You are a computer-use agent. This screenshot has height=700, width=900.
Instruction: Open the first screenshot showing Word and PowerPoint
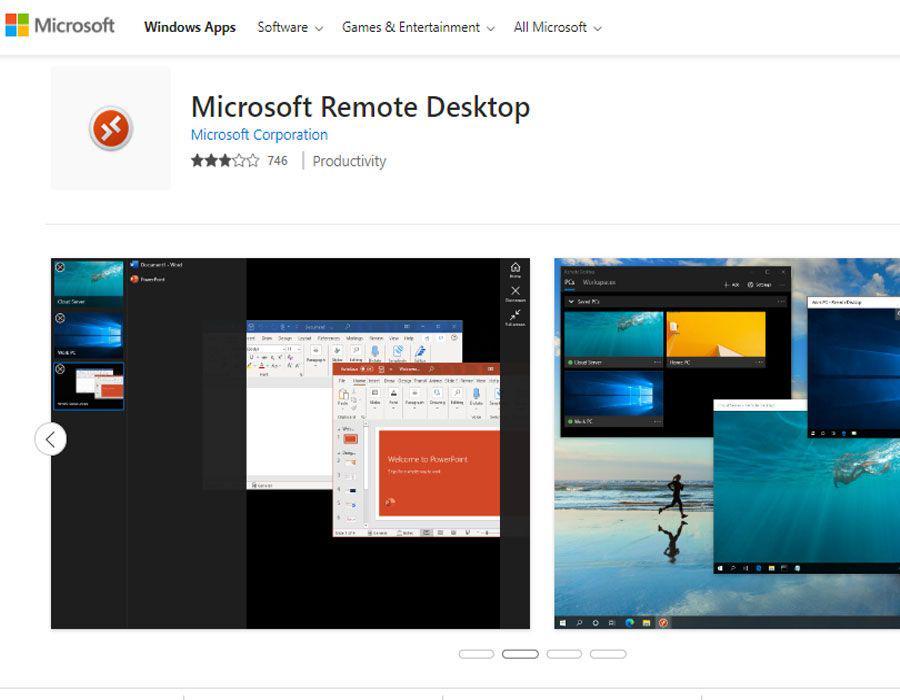(x=290, y=444)
